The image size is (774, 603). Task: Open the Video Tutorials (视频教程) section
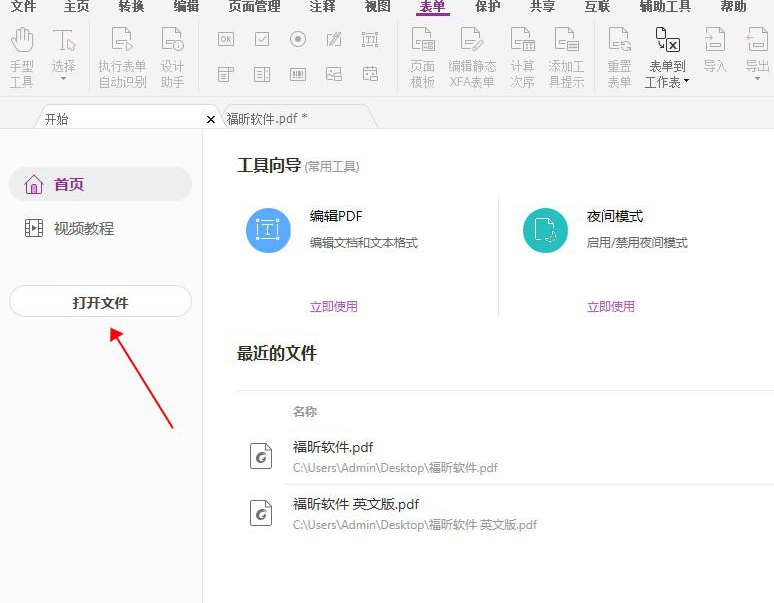coord(84,229)
